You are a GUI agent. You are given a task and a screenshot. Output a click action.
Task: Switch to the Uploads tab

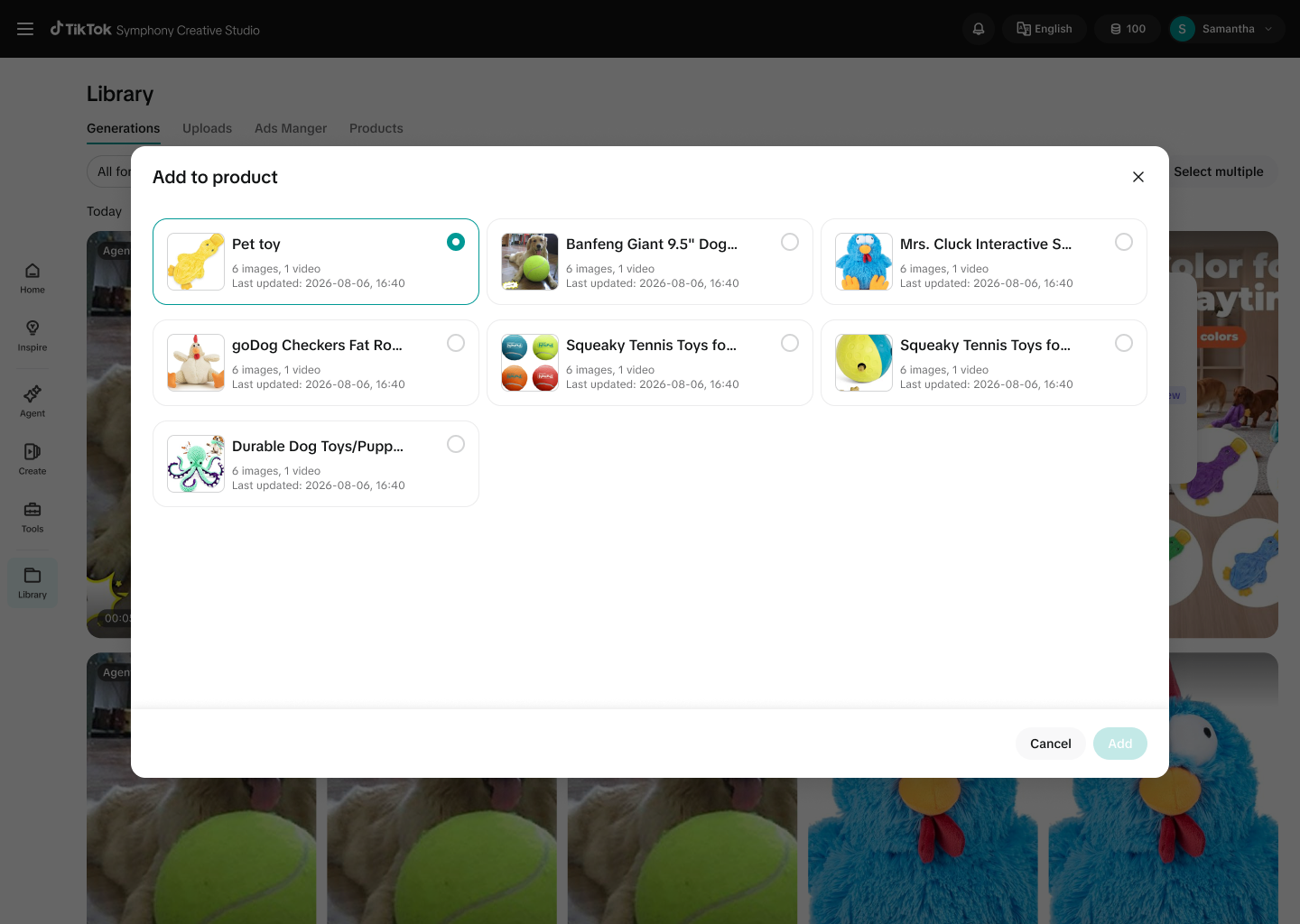pos(207,128)
